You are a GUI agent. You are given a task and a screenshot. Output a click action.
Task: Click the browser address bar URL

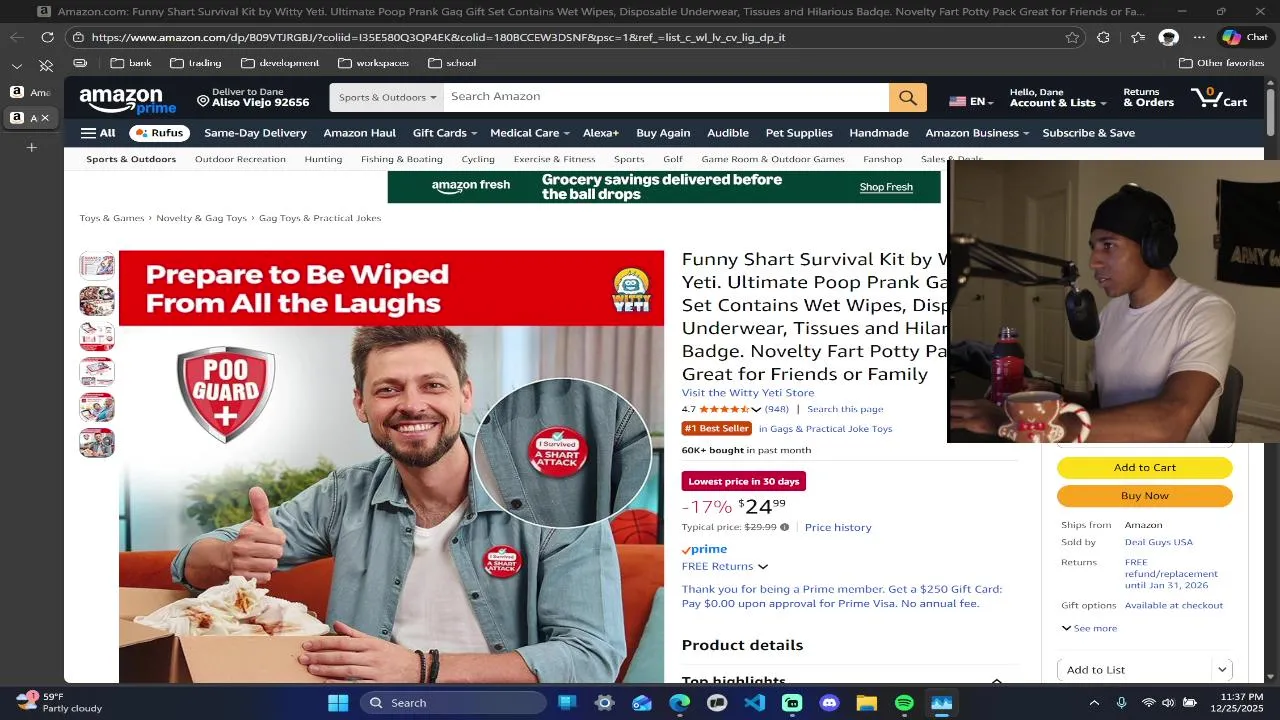(x=438, y=37)
